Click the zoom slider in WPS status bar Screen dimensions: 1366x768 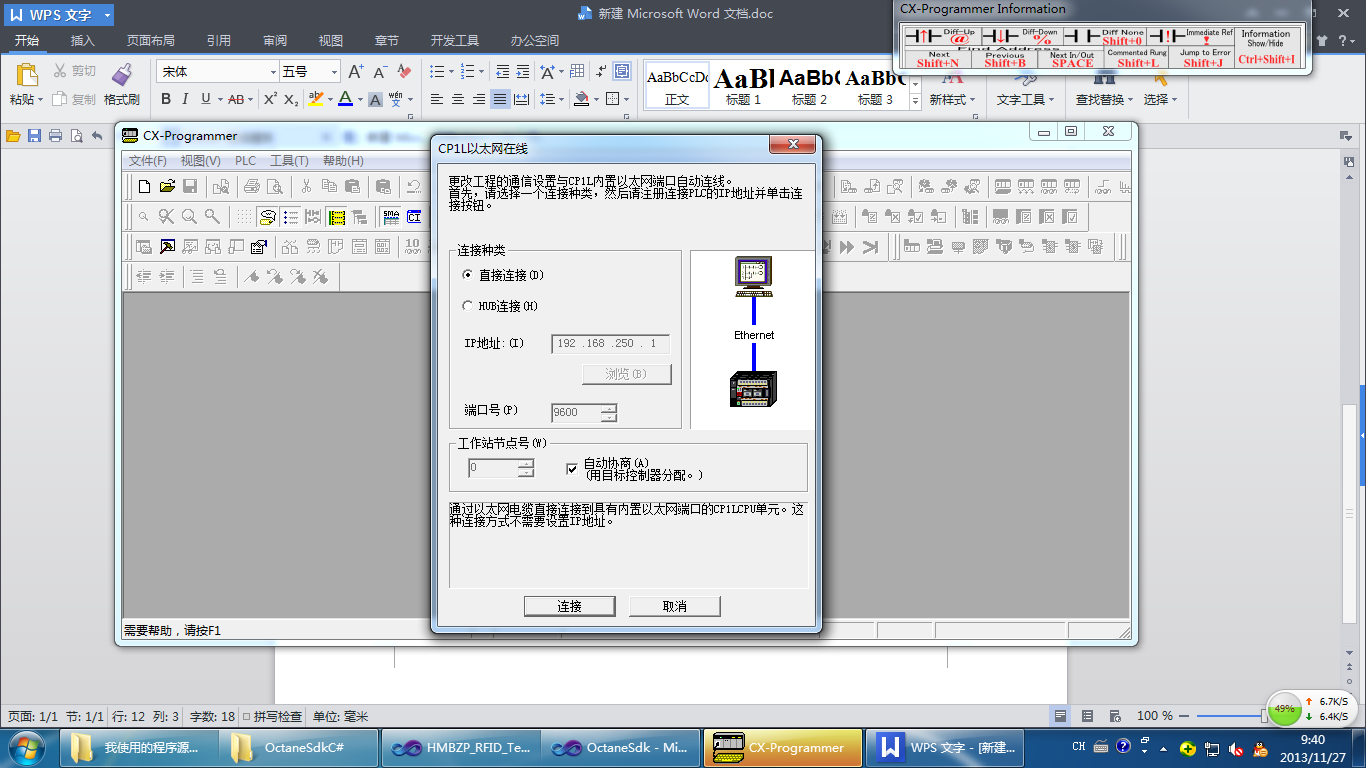click(1264, 716)
